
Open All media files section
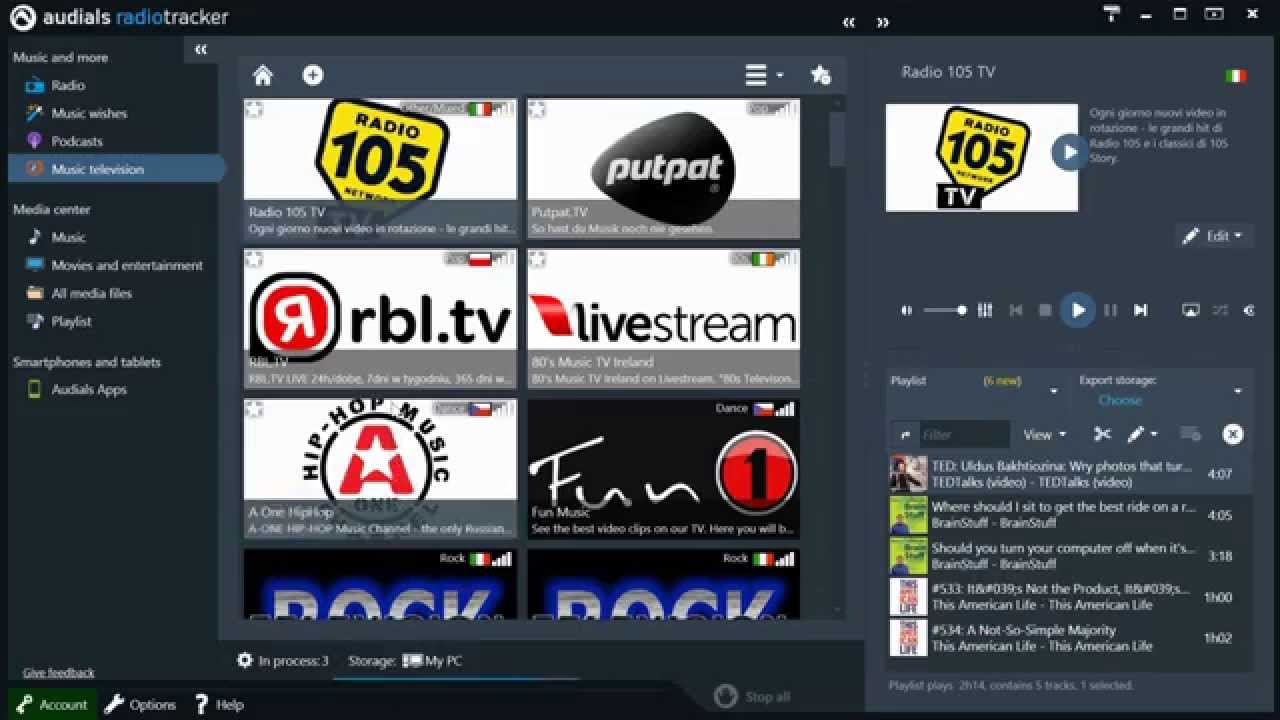click(91, 293)
